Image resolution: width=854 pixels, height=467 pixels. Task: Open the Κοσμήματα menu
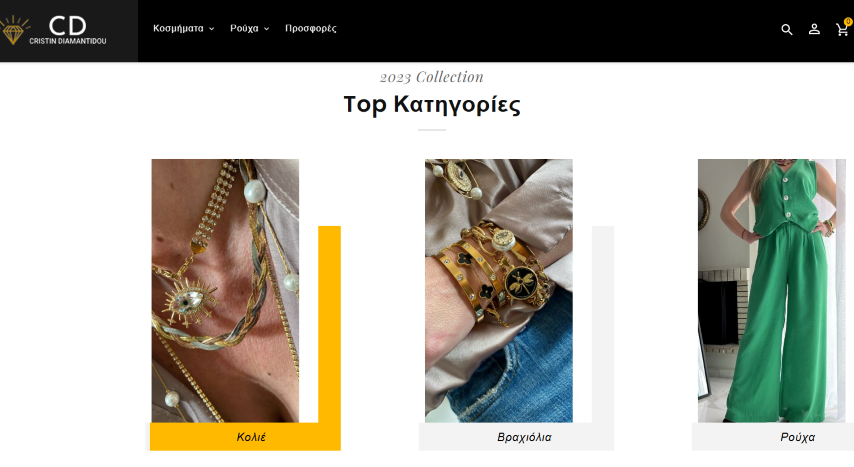click(x=178, y=28)
